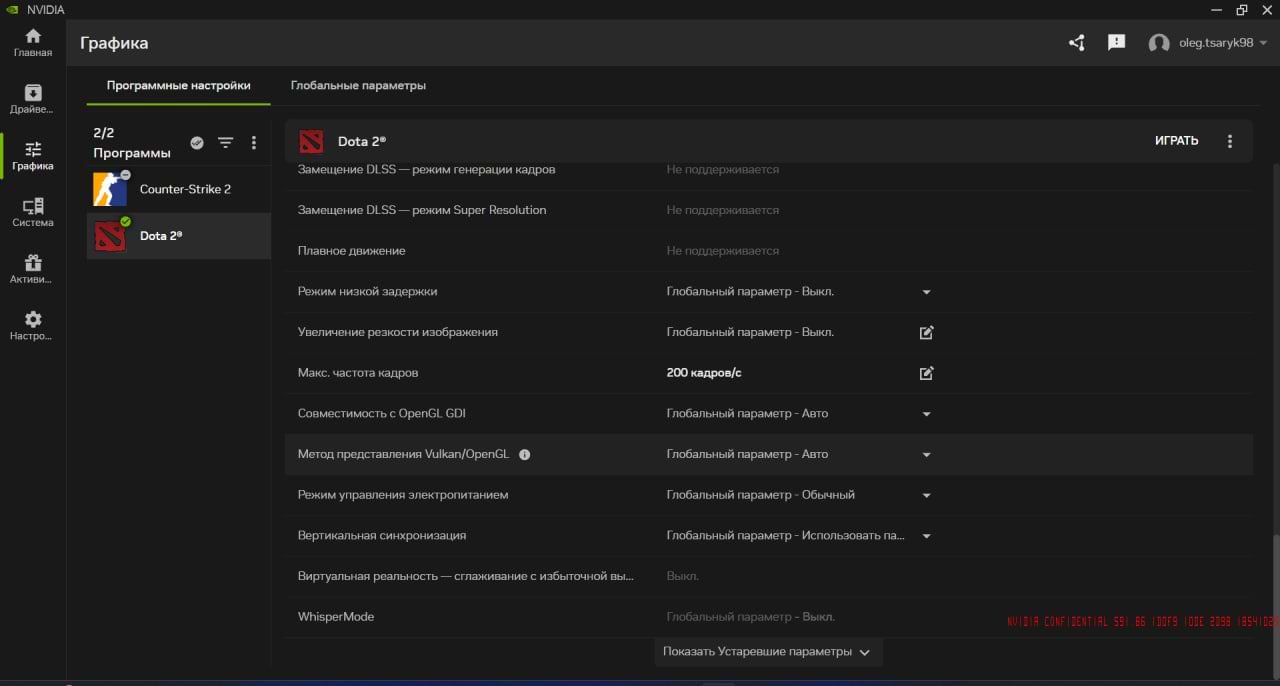Open the Драйверы sidebar section
The height and width of the screenshot is (686, 1280).
coord(33,98)
